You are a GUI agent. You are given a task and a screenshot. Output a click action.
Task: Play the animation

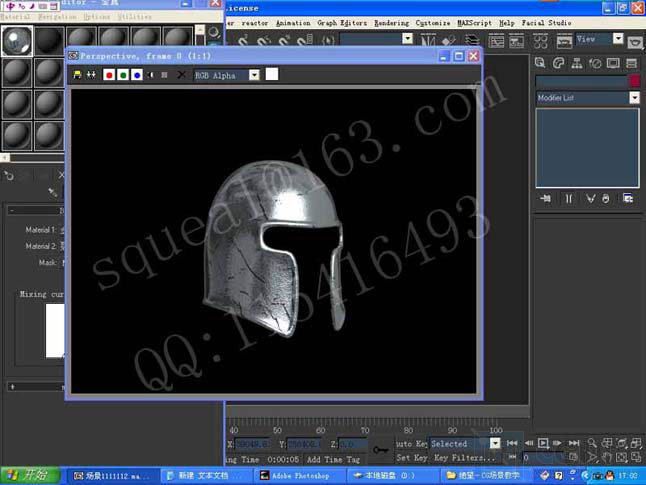(543, 443)
